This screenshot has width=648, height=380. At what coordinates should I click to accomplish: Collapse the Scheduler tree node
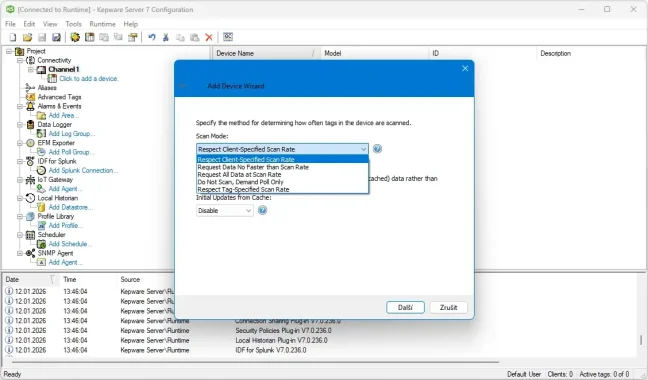click(20, 235)
